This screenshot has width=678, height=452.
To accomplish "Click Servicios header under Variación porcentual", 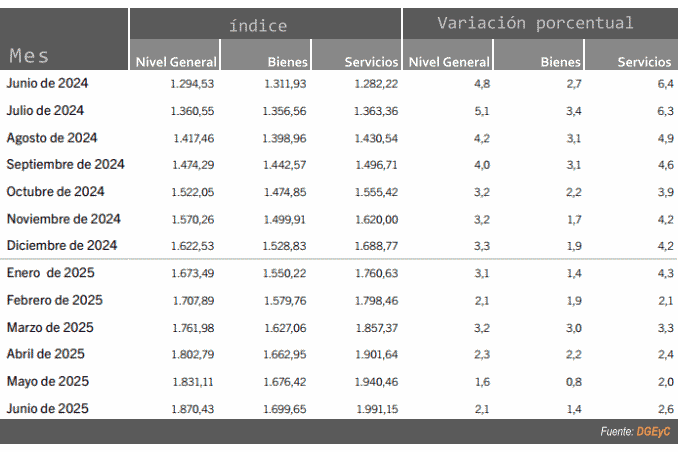I will (644, 62).
